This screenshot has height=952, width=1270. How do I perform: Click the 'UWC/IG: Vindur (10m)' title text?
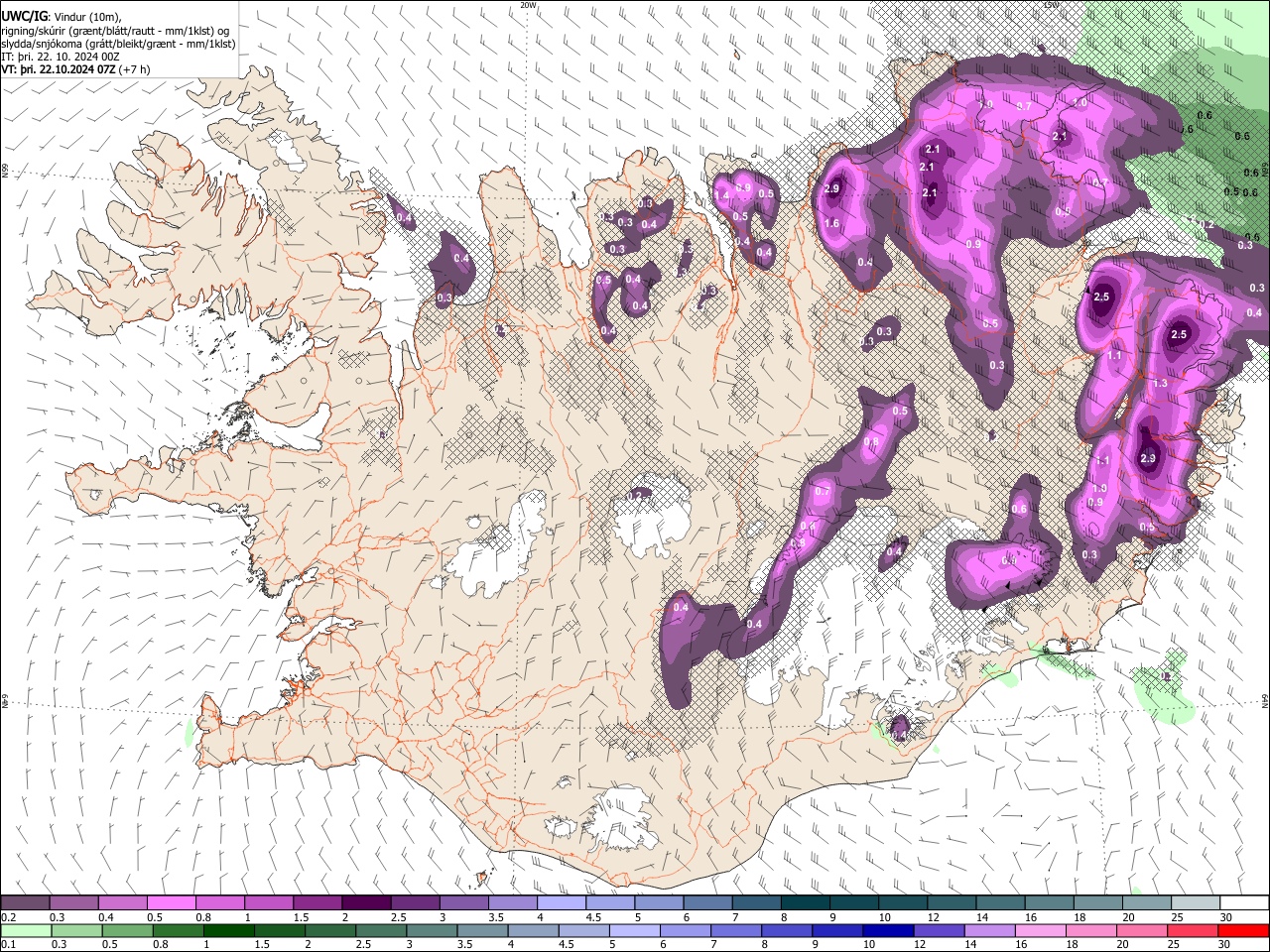[x=62, y=16]
